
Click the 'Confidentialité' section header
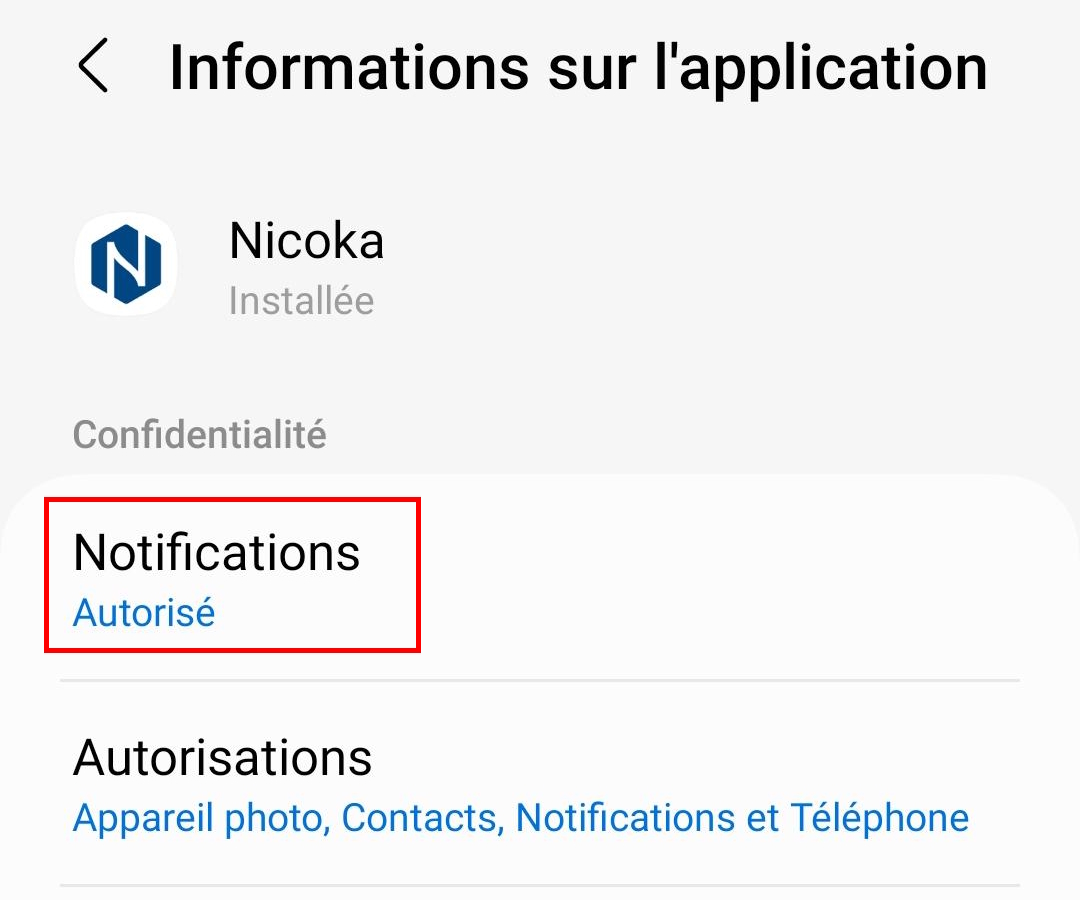tap(199, 435)
